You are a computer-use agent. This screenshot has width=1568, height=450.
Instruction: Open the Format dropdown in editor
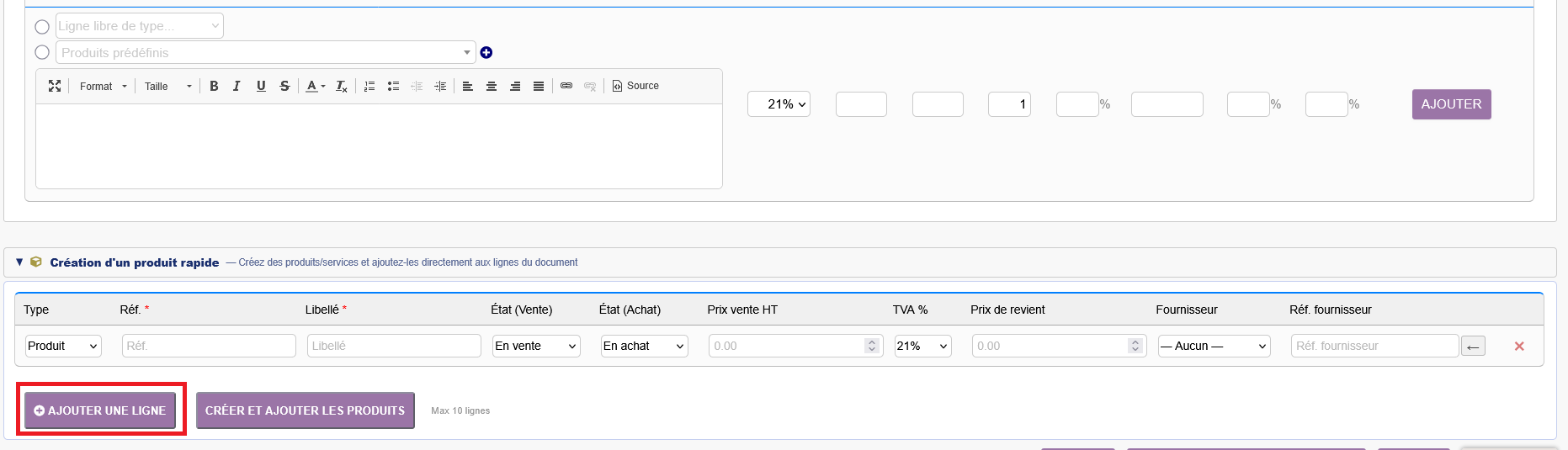tap(104, 86)
